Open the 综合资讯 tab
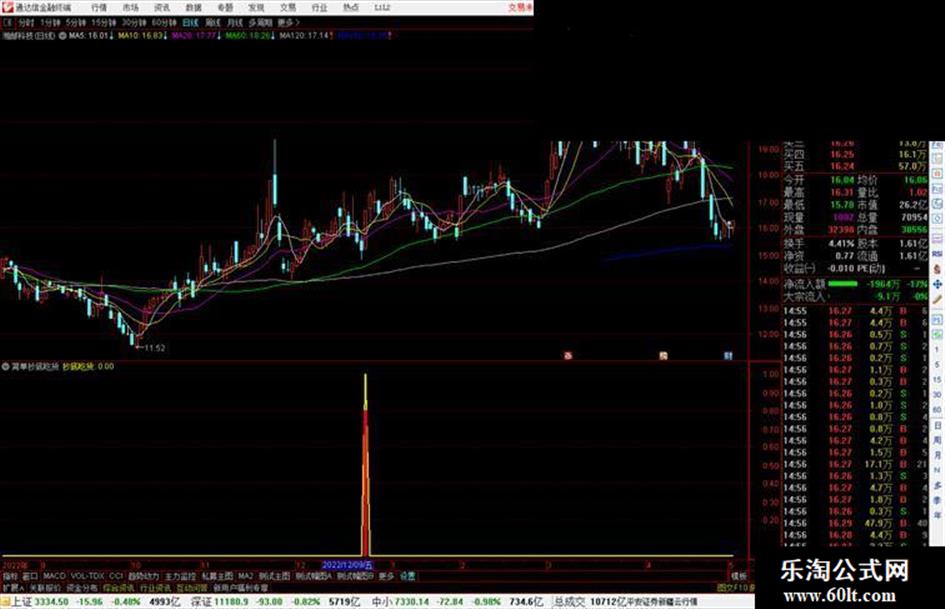 (118, 587)
